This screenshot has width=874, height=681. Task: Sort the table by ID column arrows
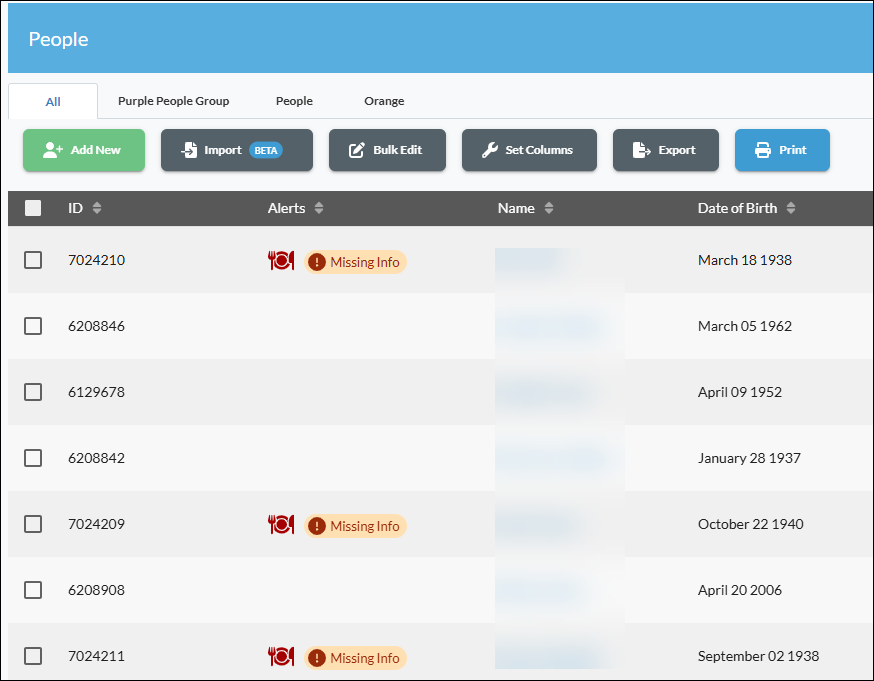(x=97, y=208)
